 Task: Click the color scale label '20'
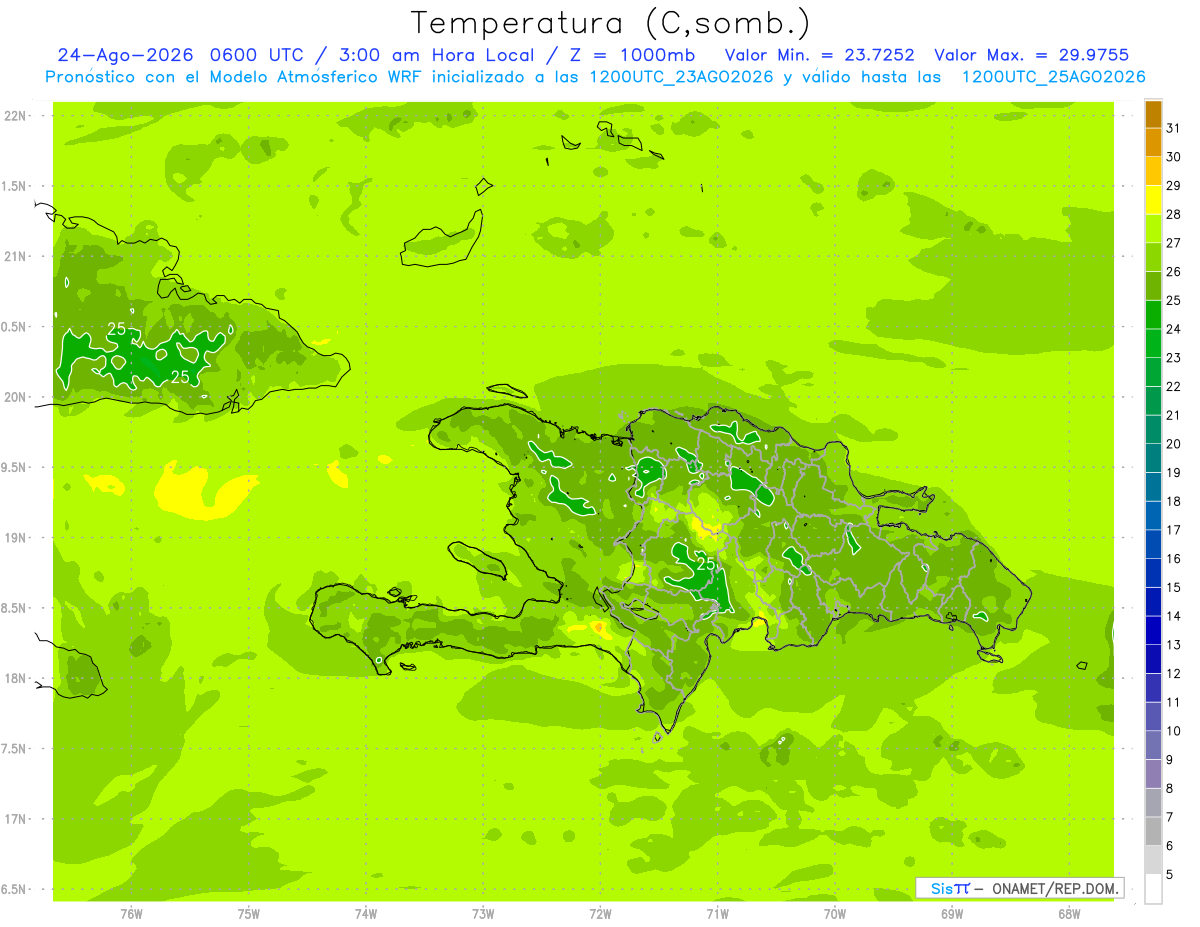click(x=1174, y=444)
